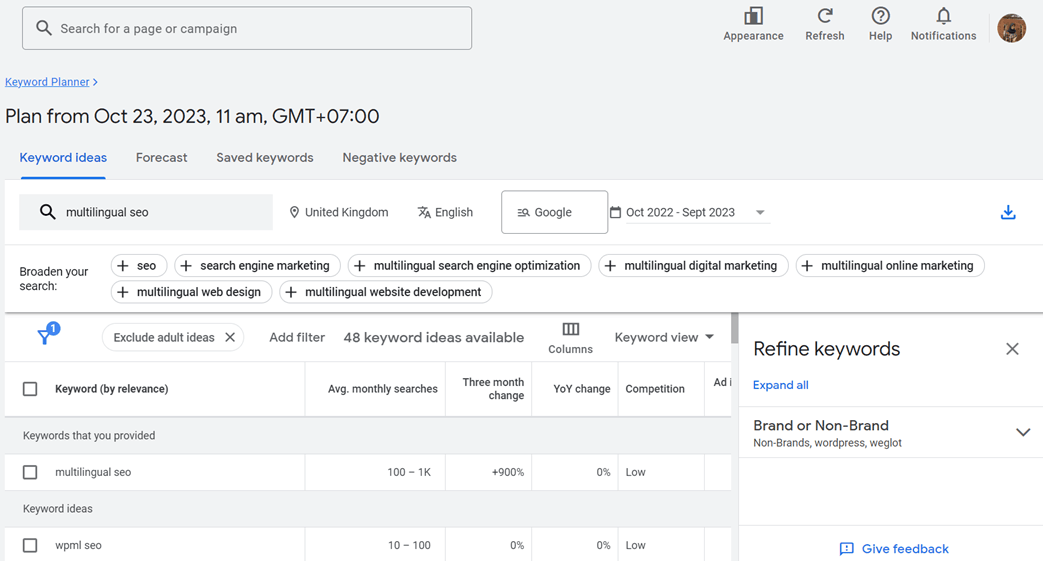Sort by Keyword (by relevance) header

click(x=111, y=389)
